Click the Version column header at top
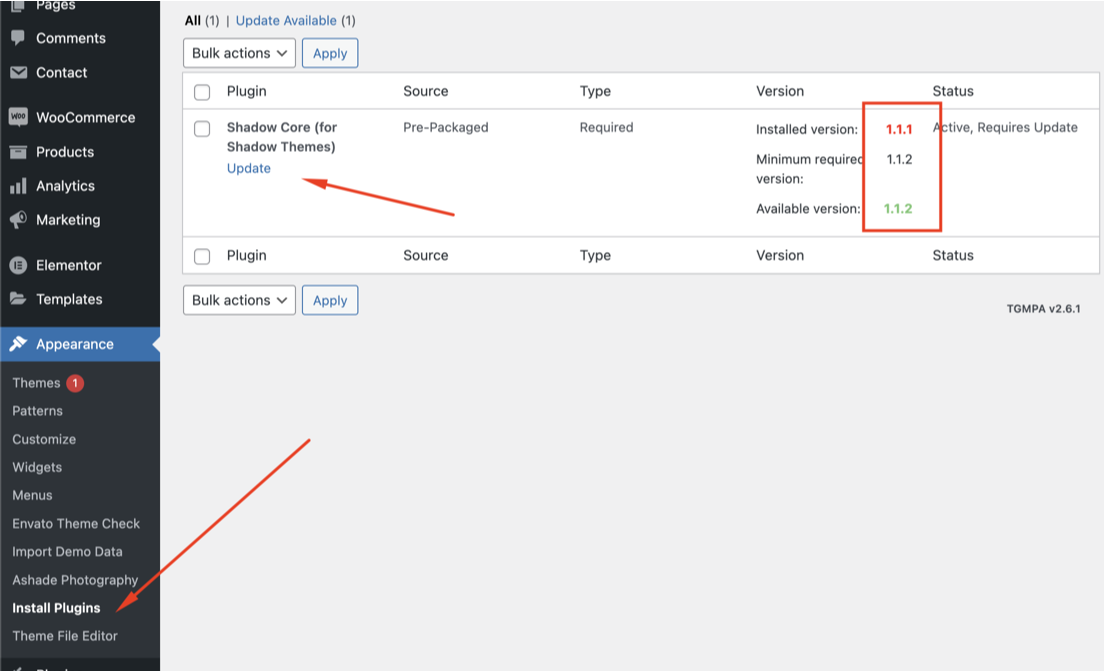 (779, 91)
